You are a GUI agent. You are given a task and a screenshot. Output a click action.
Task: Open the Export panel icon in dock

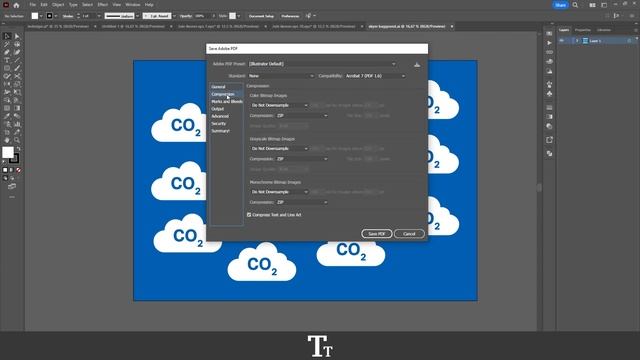(x=549, y=140)
